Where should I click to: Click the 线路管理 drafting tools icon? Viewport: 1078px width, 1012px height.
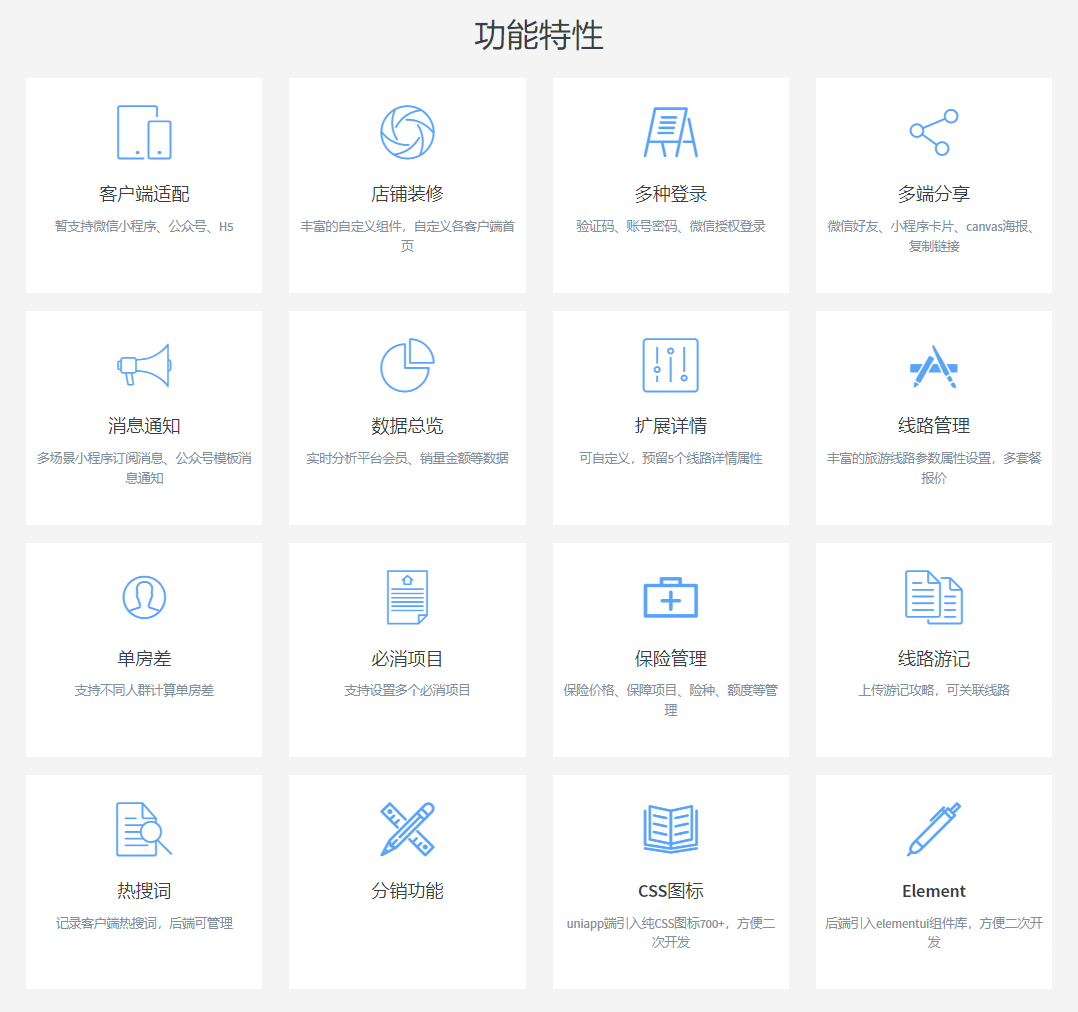tap(934, 366)
